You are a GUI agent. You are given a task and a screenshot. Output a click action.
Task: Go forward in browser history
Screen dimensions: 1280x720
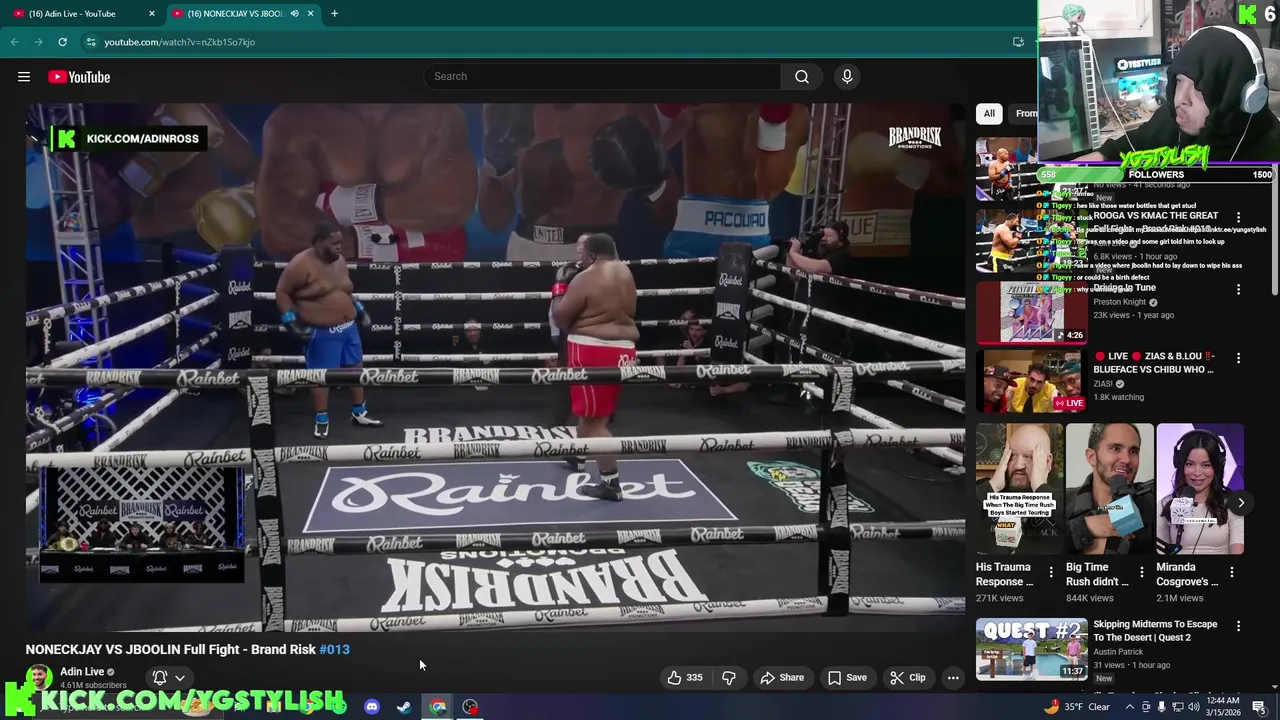tap(38, 42)
